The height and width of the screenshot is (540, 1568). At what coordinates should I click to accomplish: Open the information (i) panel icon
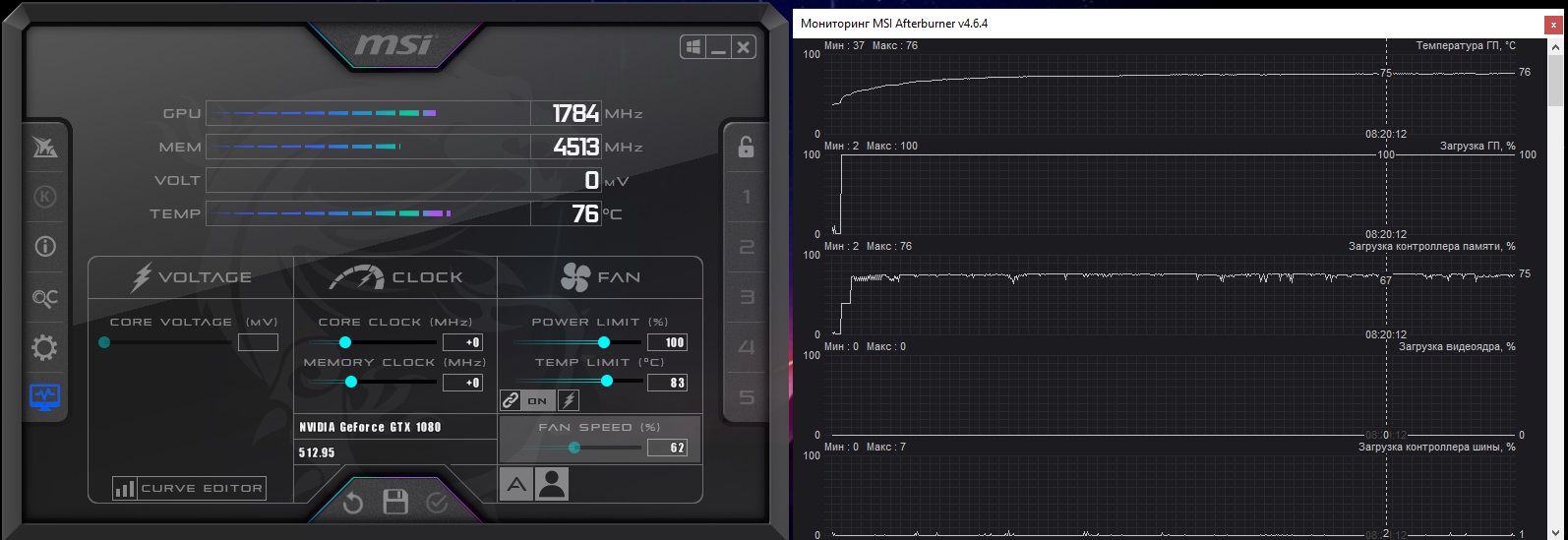click(45, 247)
